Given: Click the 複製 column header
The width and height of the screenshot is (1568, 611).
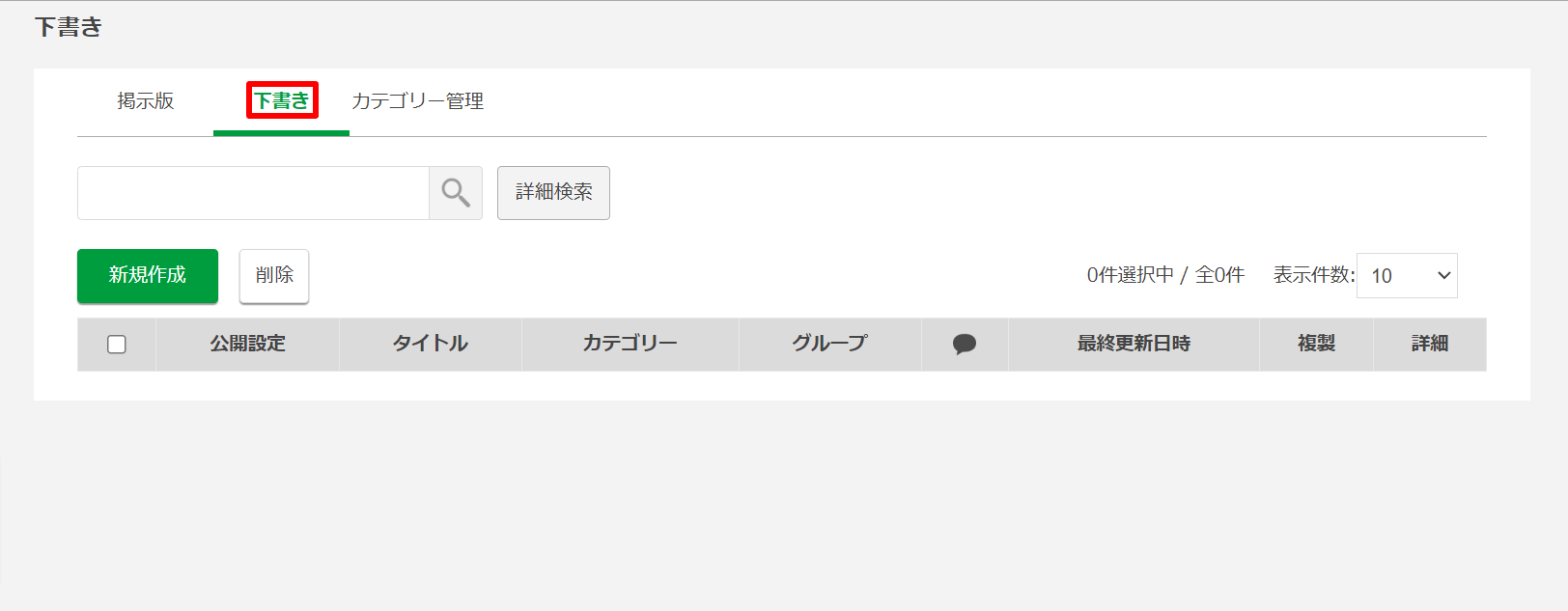Looking at the screenshot, I should click(1316, 344).
